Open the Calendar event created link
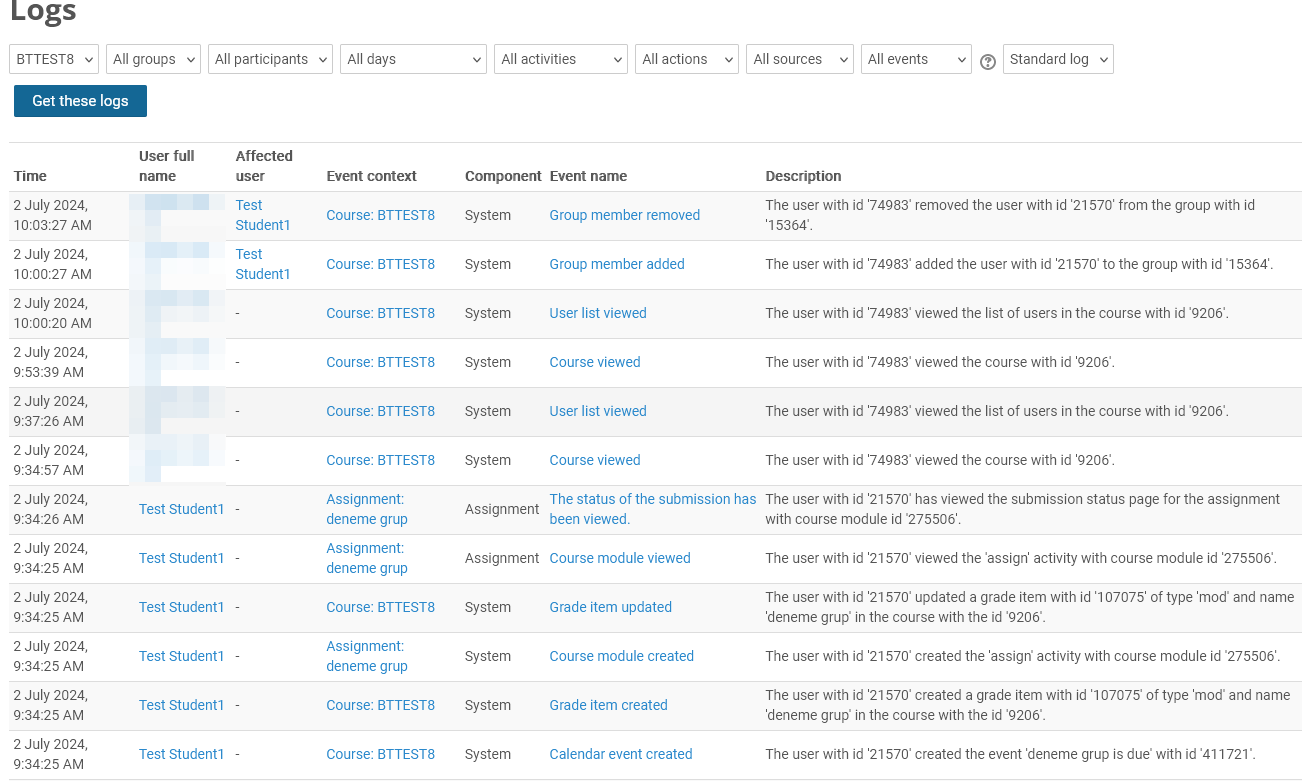This screenshot has width=1302, height=781. pyautogui.click(x=621, y=754)
